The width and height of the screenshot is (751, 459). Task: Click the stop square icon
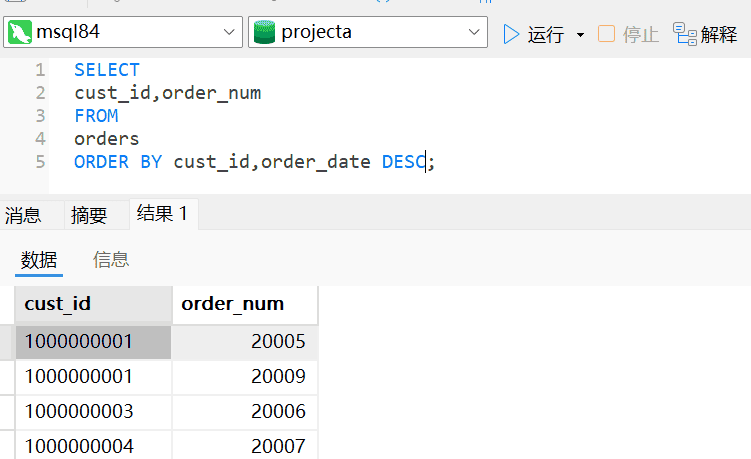(x=606, y=34)
